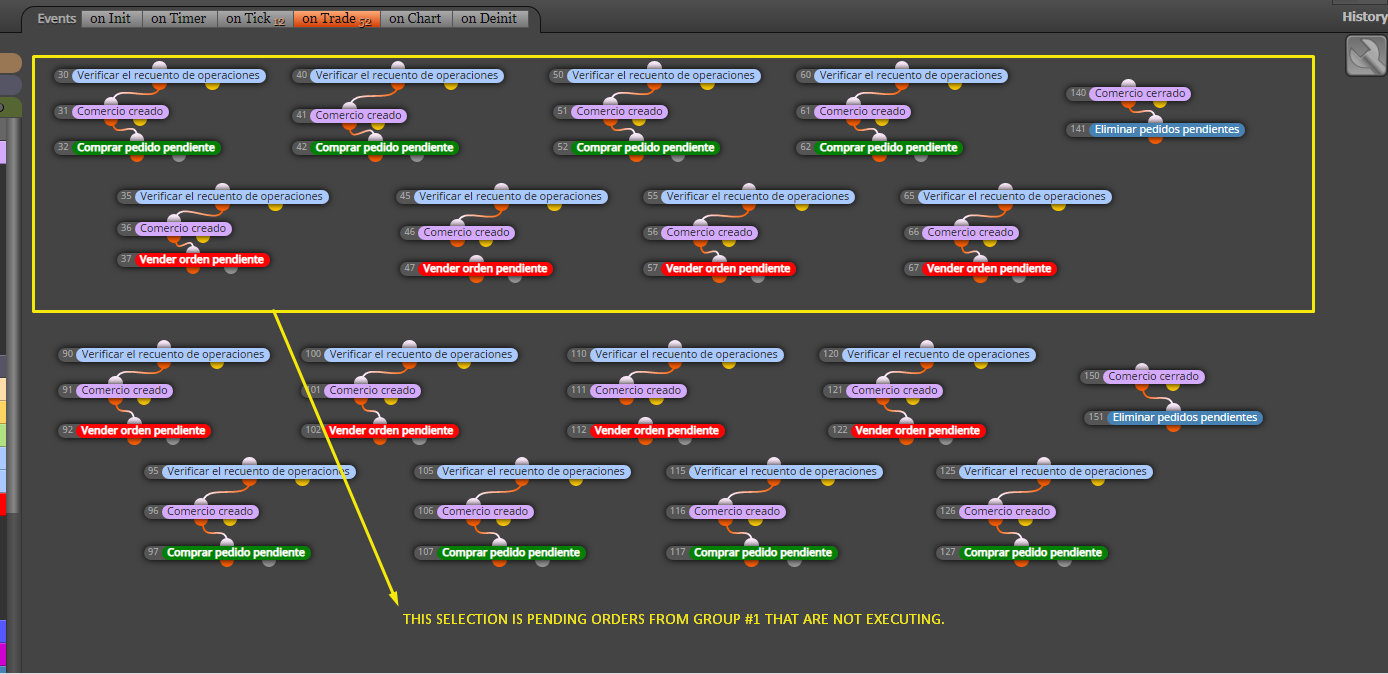The height and width of the screenshot is (674, 1388).
Task: Select block 107 Comprar pedido pendiente
Action: click(500, 553)
